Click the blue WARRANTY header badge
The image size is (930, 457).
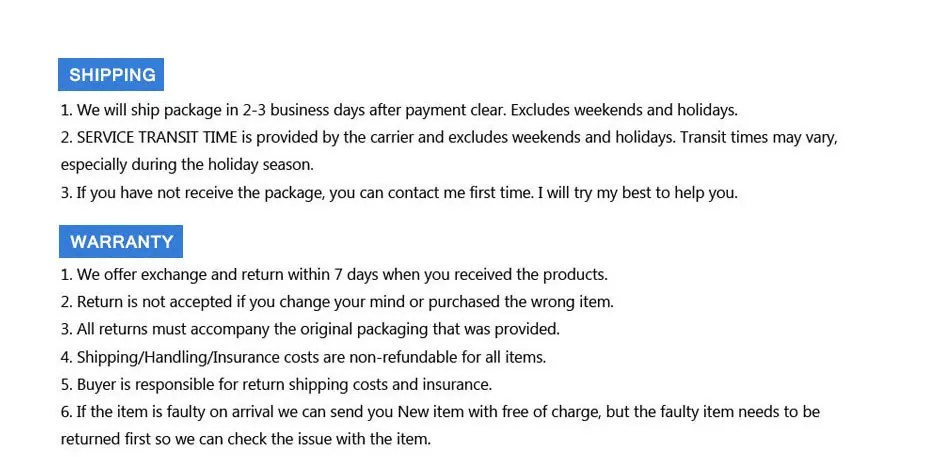point(121,241)
